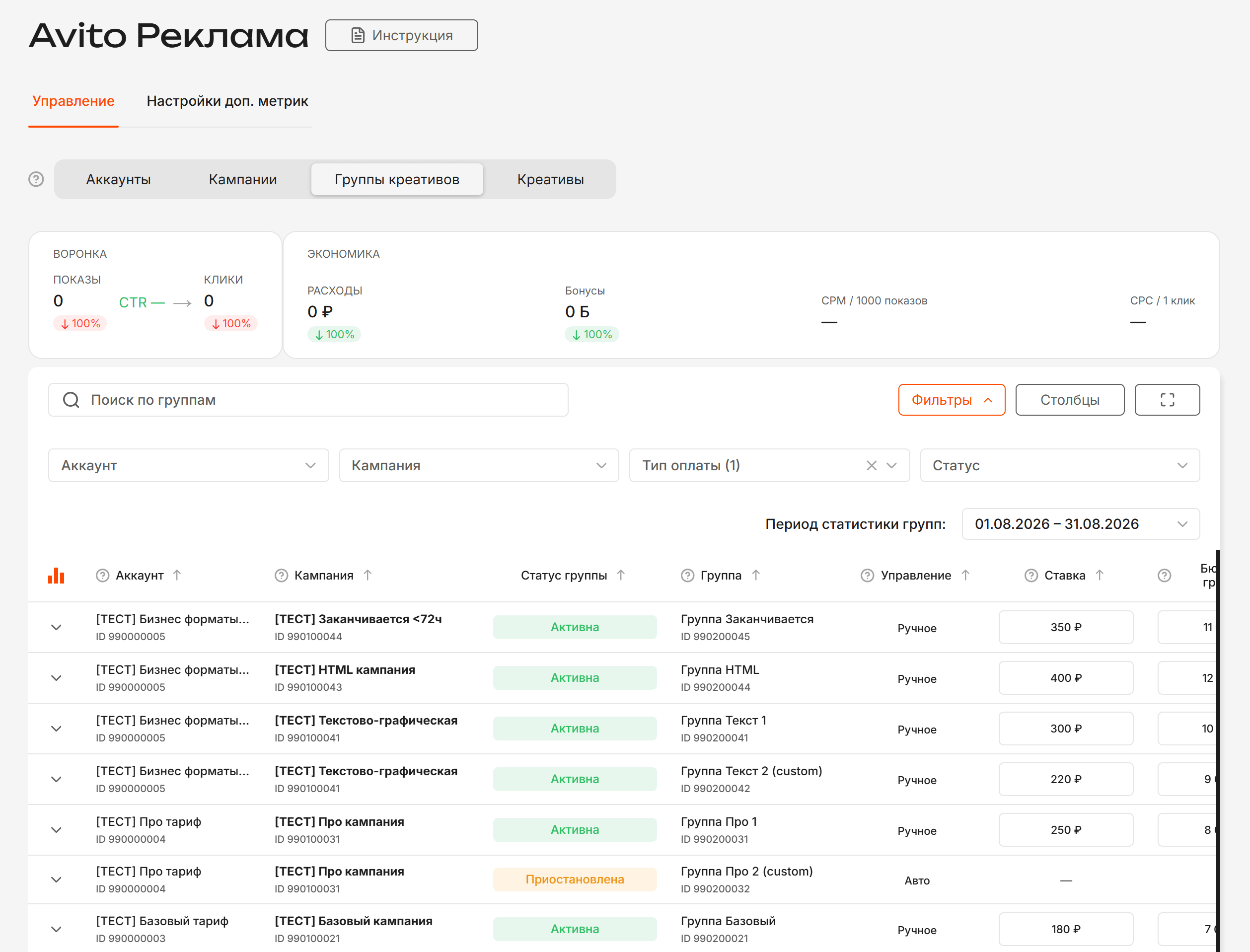The width and height of the screenshot is (1250, 952).
Task: Switch to Аккаунты level tab
Action: coord(118,180)
